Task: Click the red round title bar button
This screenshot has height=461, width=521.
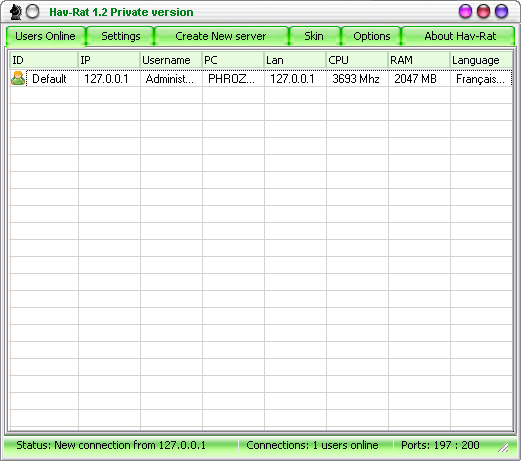Action: 483,11
